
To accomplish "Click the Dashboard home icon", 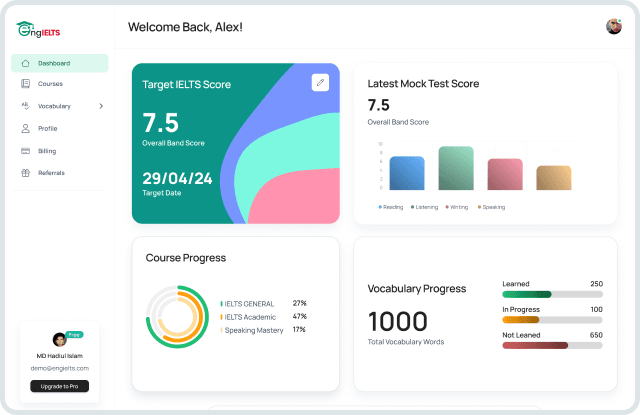I will pos(25,63).
